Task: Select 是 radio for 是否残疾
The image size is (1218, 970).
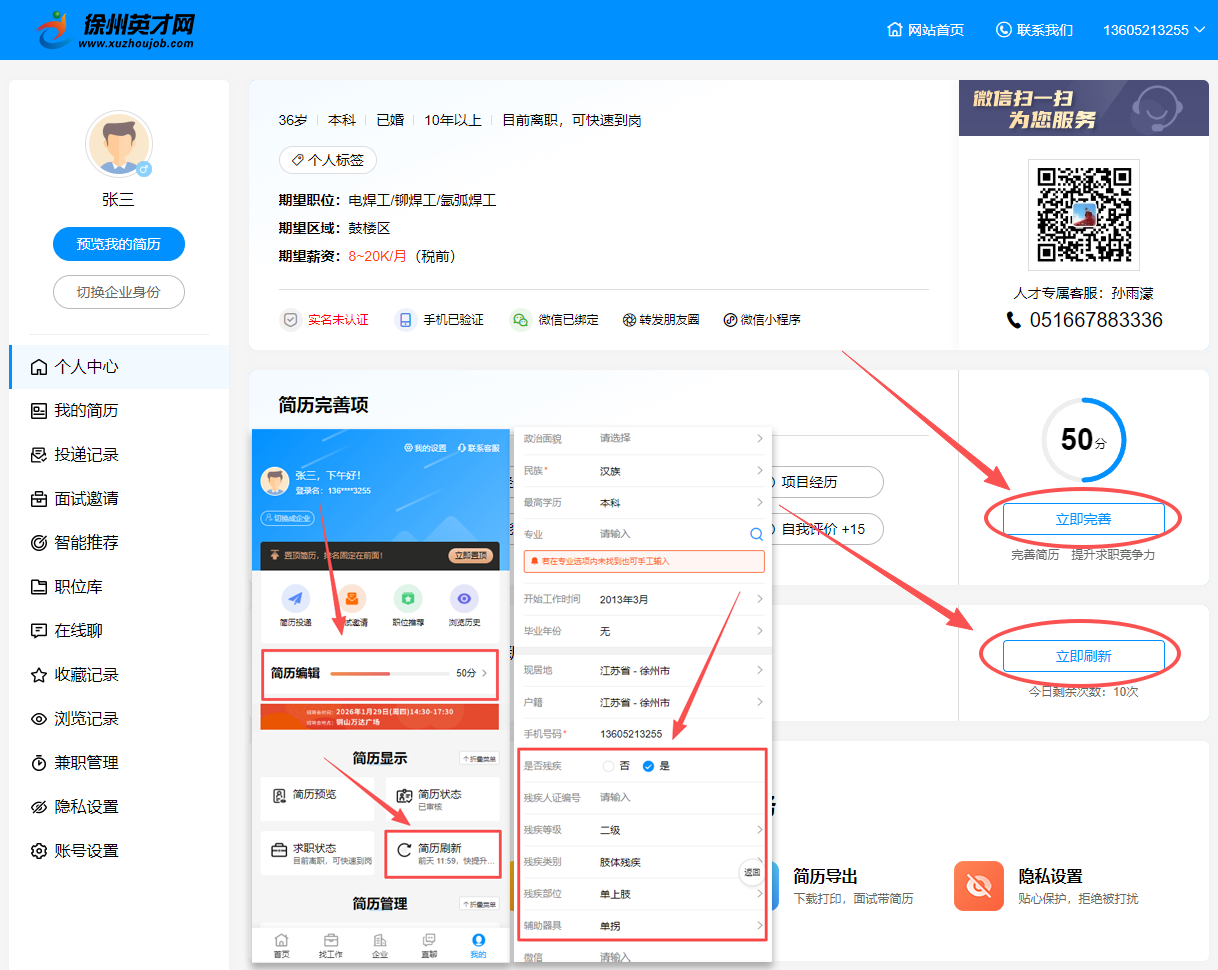Action: point(648,766)
